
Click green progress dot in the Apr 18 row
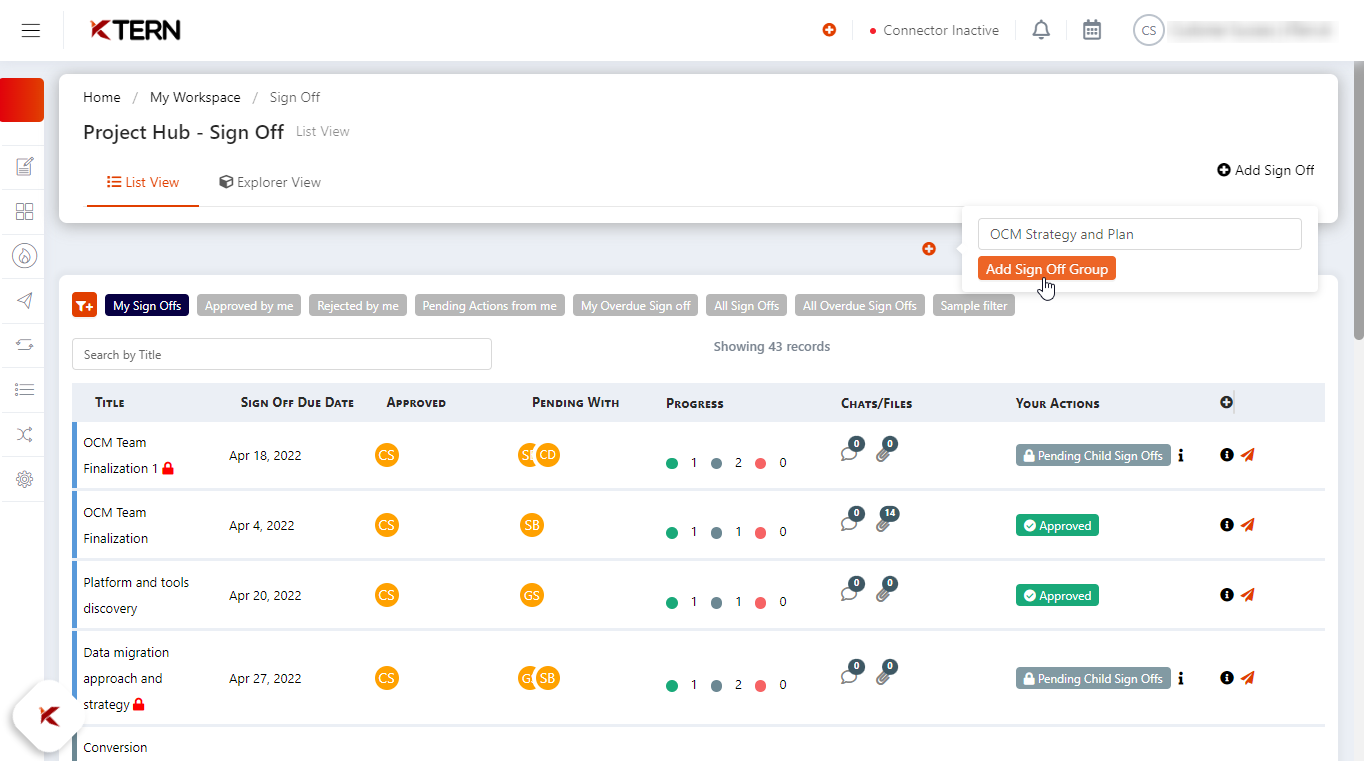pos(672,463)
